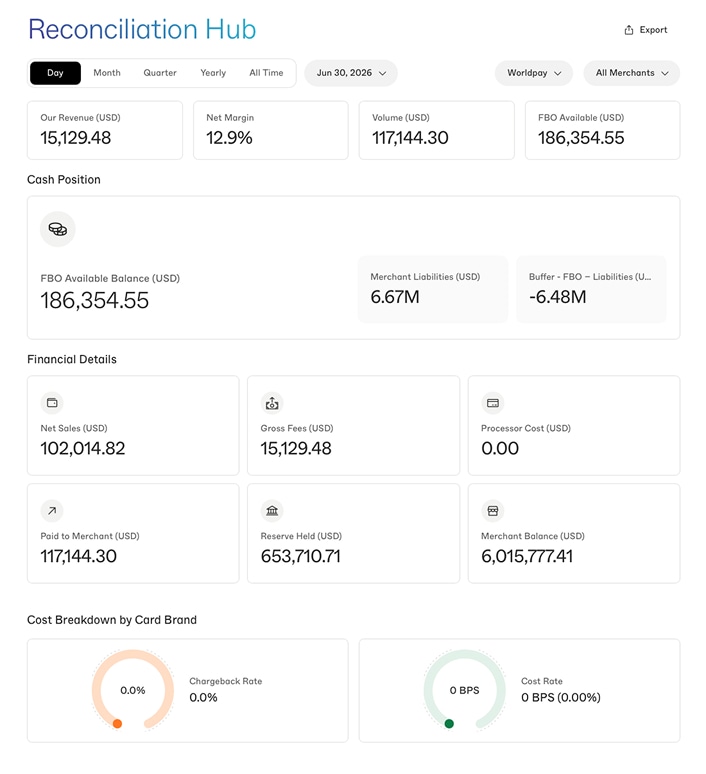Screen dimensions: 706x774
Task: Click the Processor Cost value 0.00
Action: point(500,448)
